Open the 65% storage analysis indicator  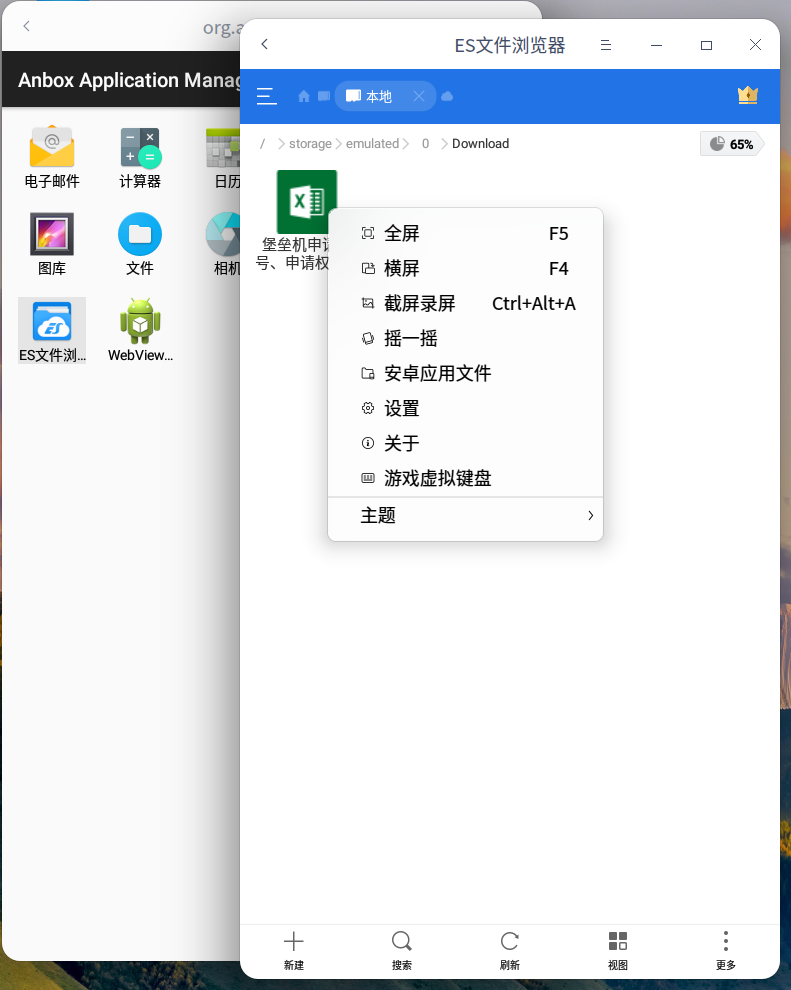pos(732,144)
